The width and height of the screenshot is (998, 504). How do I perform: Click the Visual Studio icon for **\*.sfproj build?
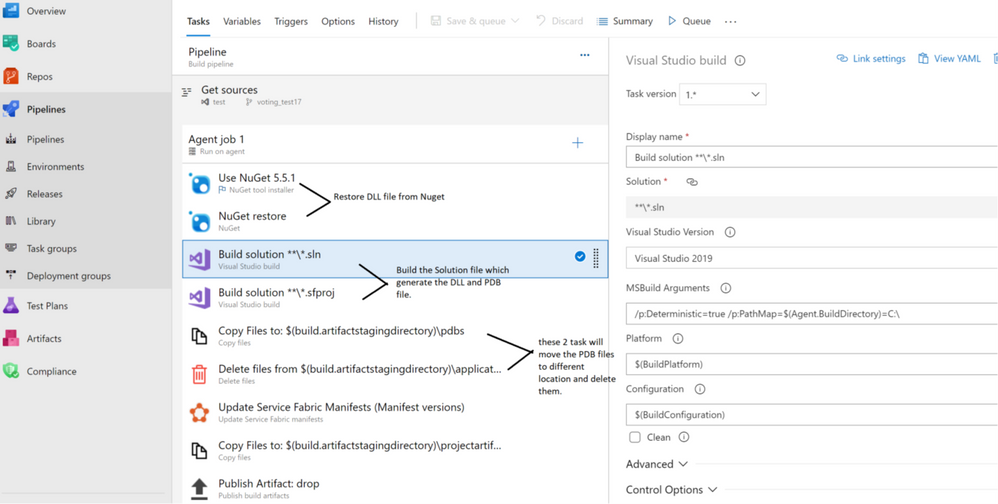199,298
